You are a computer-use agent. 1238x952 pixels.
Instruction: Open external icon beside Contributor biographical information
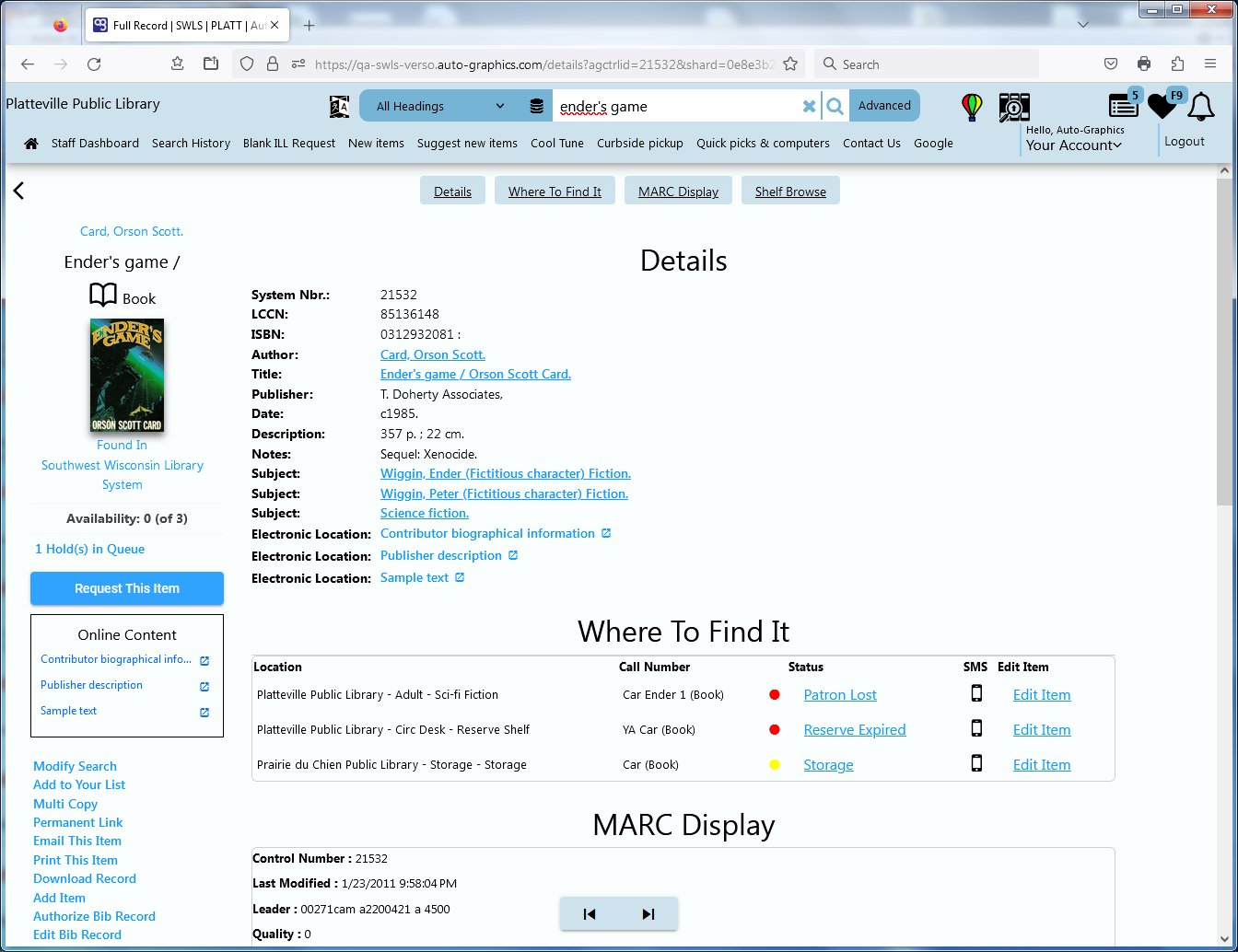[x=606, y=533]
